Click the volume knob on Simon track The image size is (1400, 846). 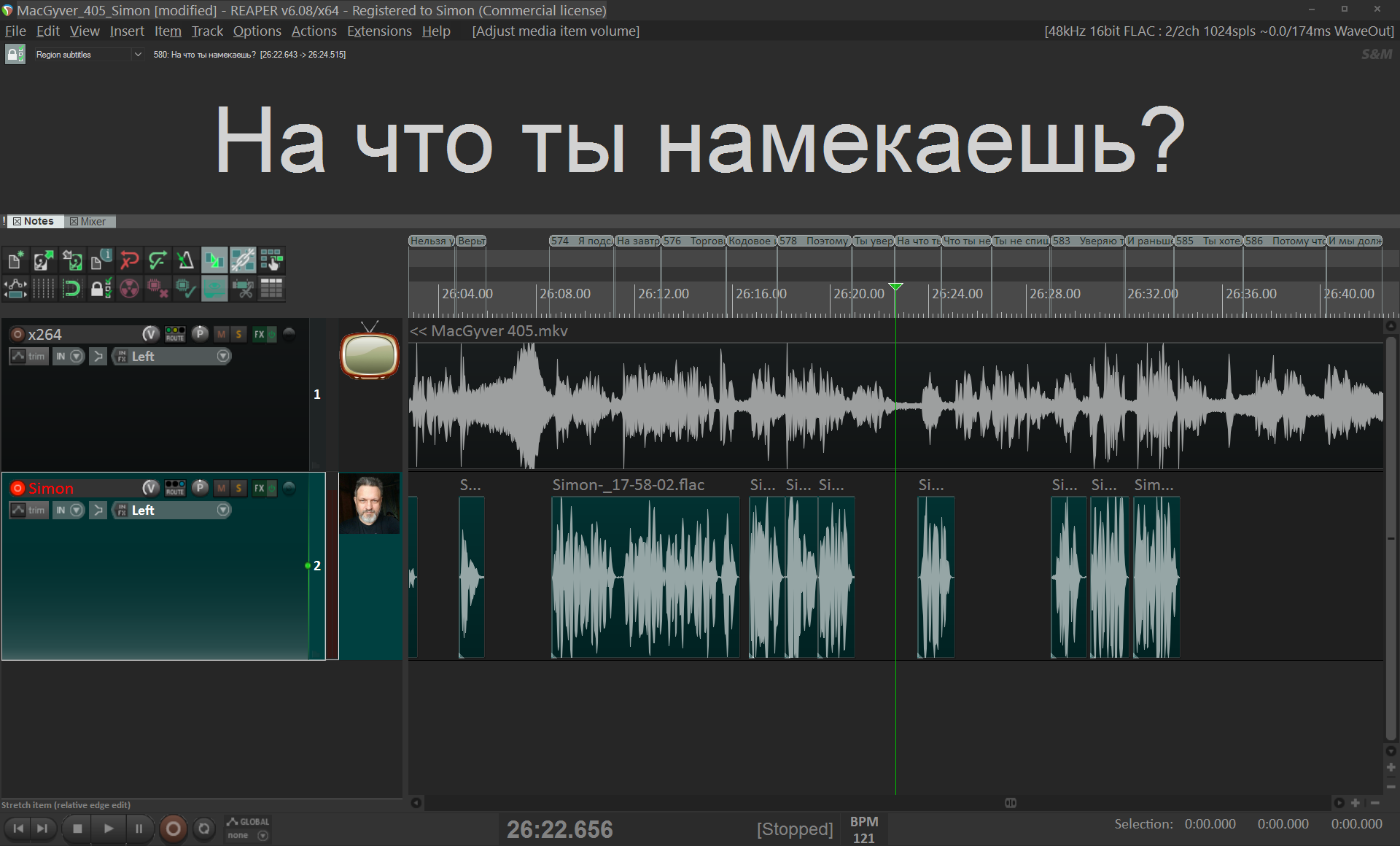tap(150, 488)
